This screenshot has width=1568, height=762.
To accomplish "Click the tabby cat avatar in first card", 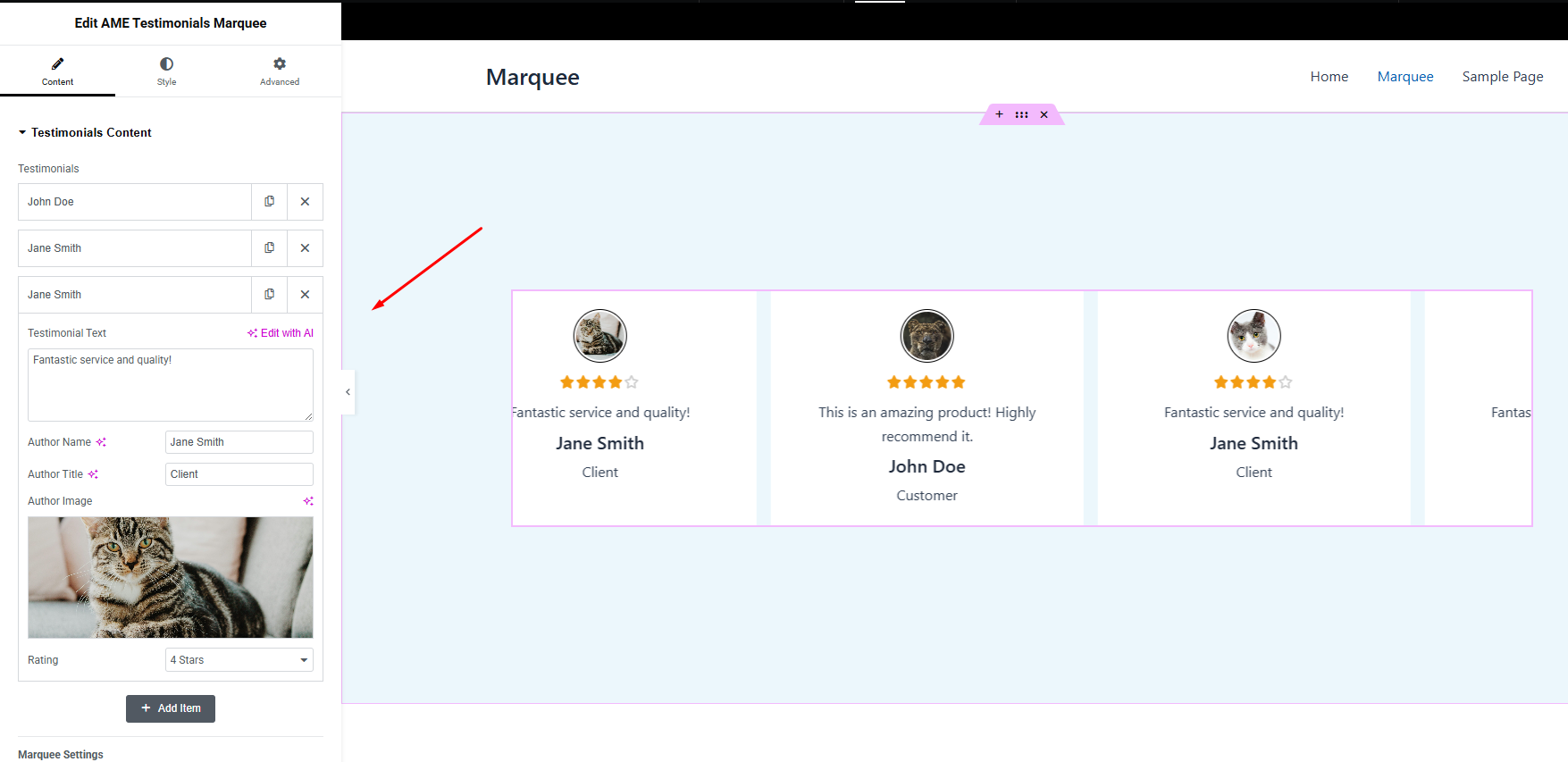I will (600, 336).
